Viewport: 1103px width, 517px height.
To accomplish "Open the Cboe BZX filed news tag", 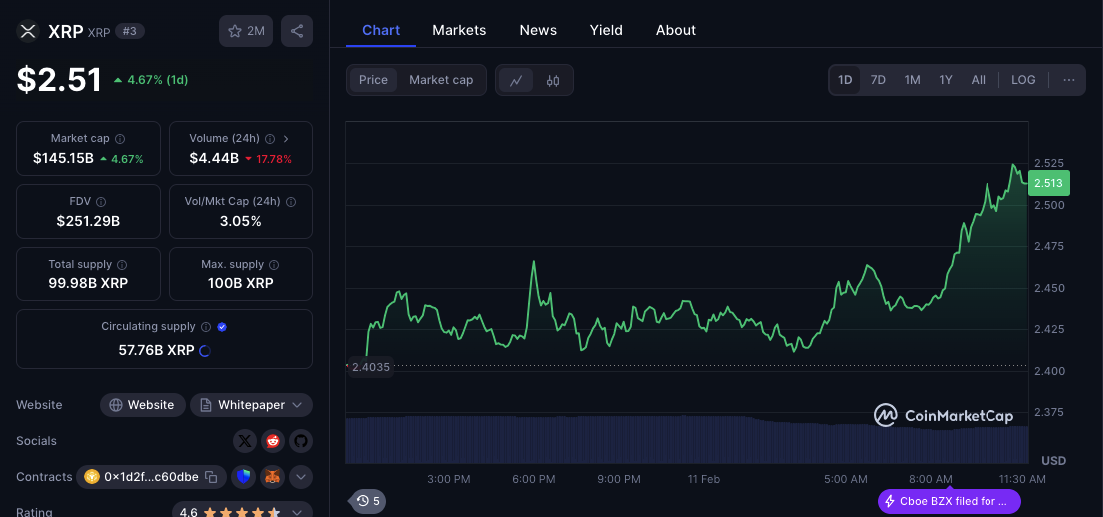I will coord(949,502).
